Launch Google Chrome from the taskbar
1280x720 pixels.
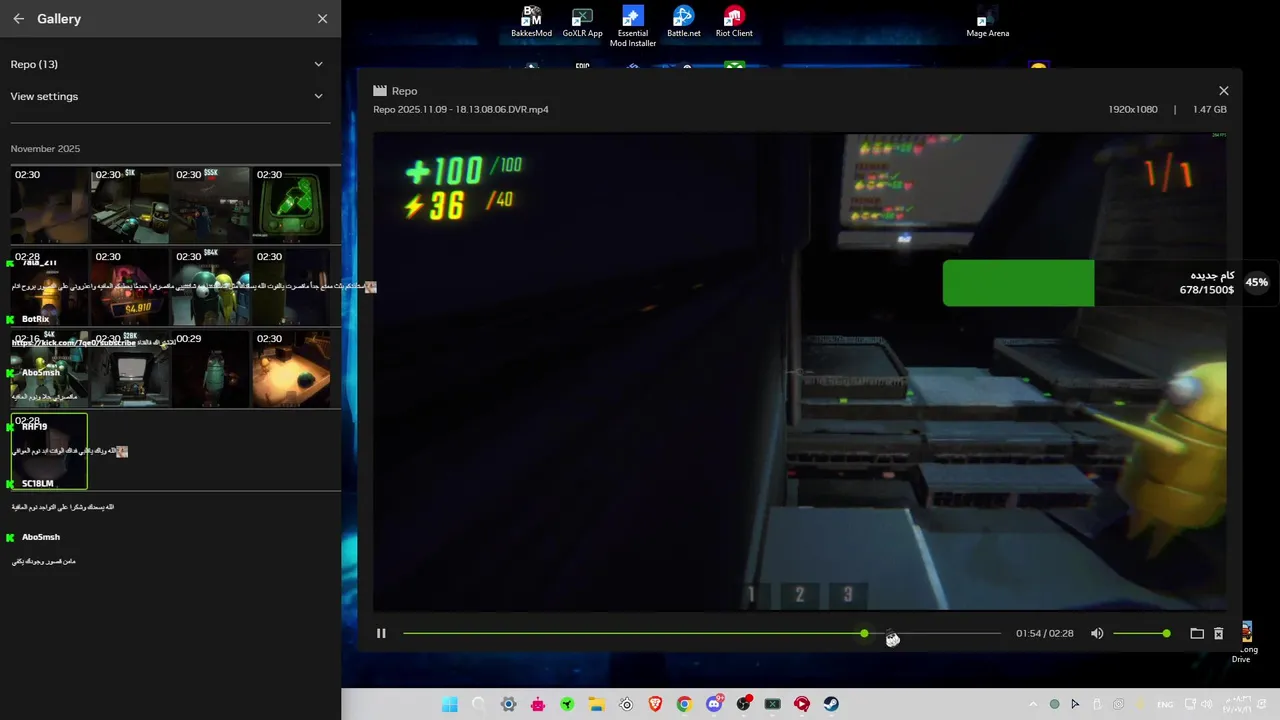(684, 704)
